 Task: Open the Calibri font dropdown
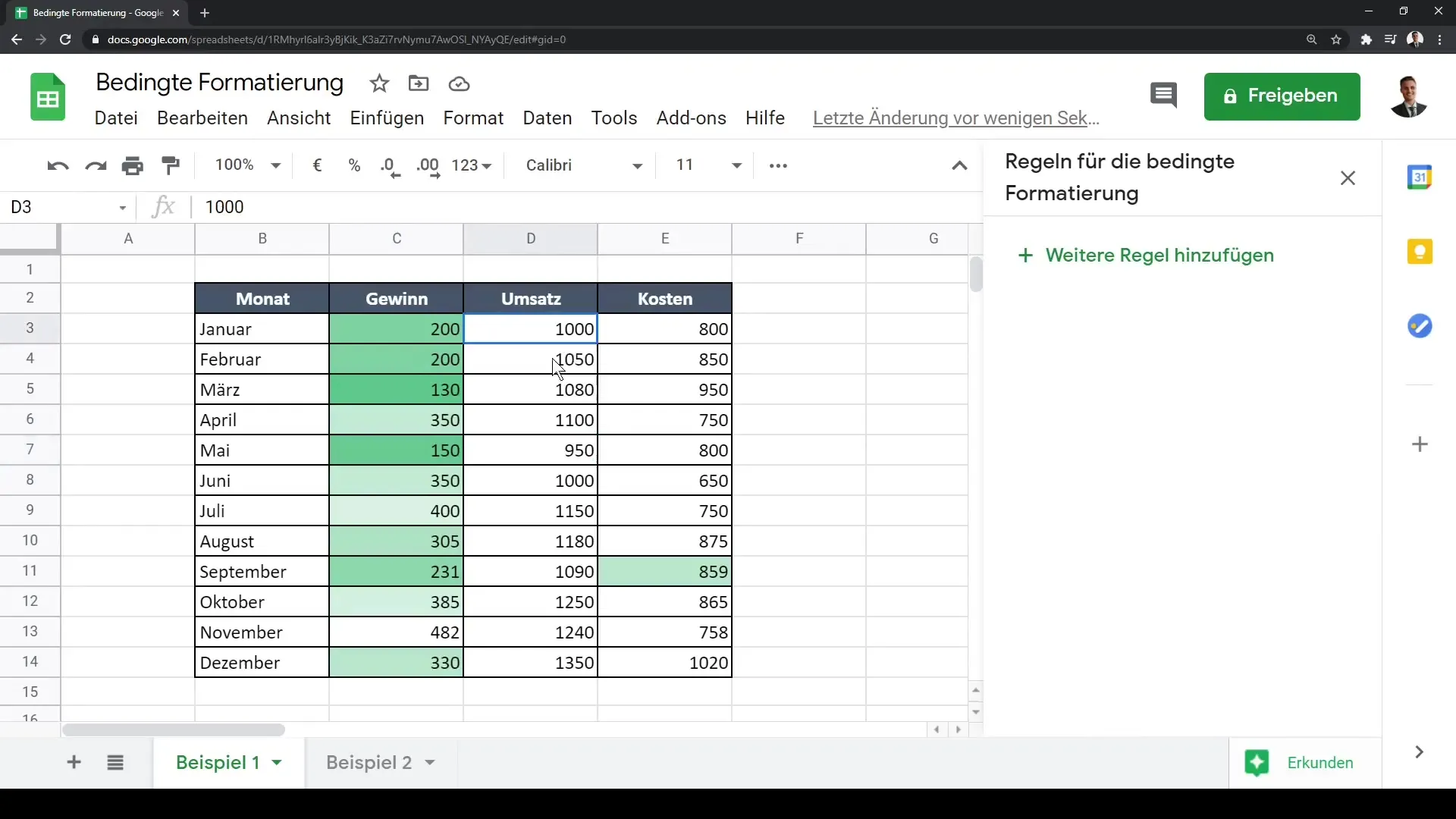coord(584,165)
